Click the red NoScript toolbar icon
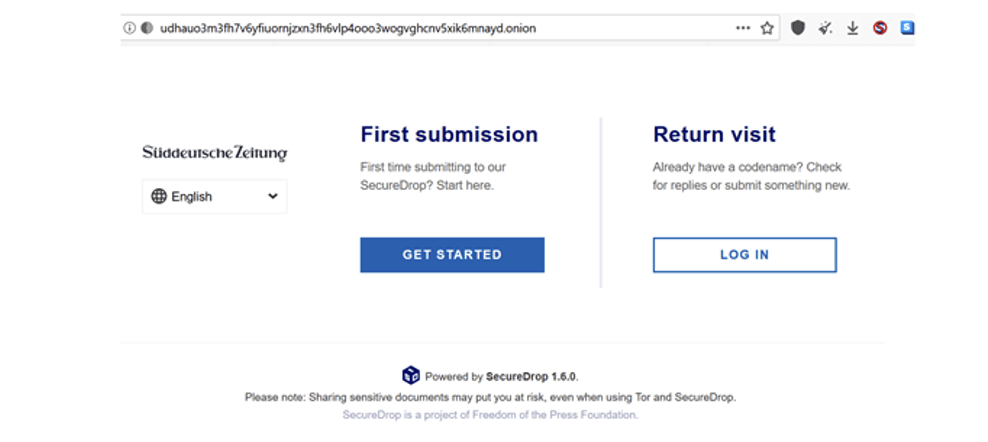The image size is (988, 442). [880, 28]
